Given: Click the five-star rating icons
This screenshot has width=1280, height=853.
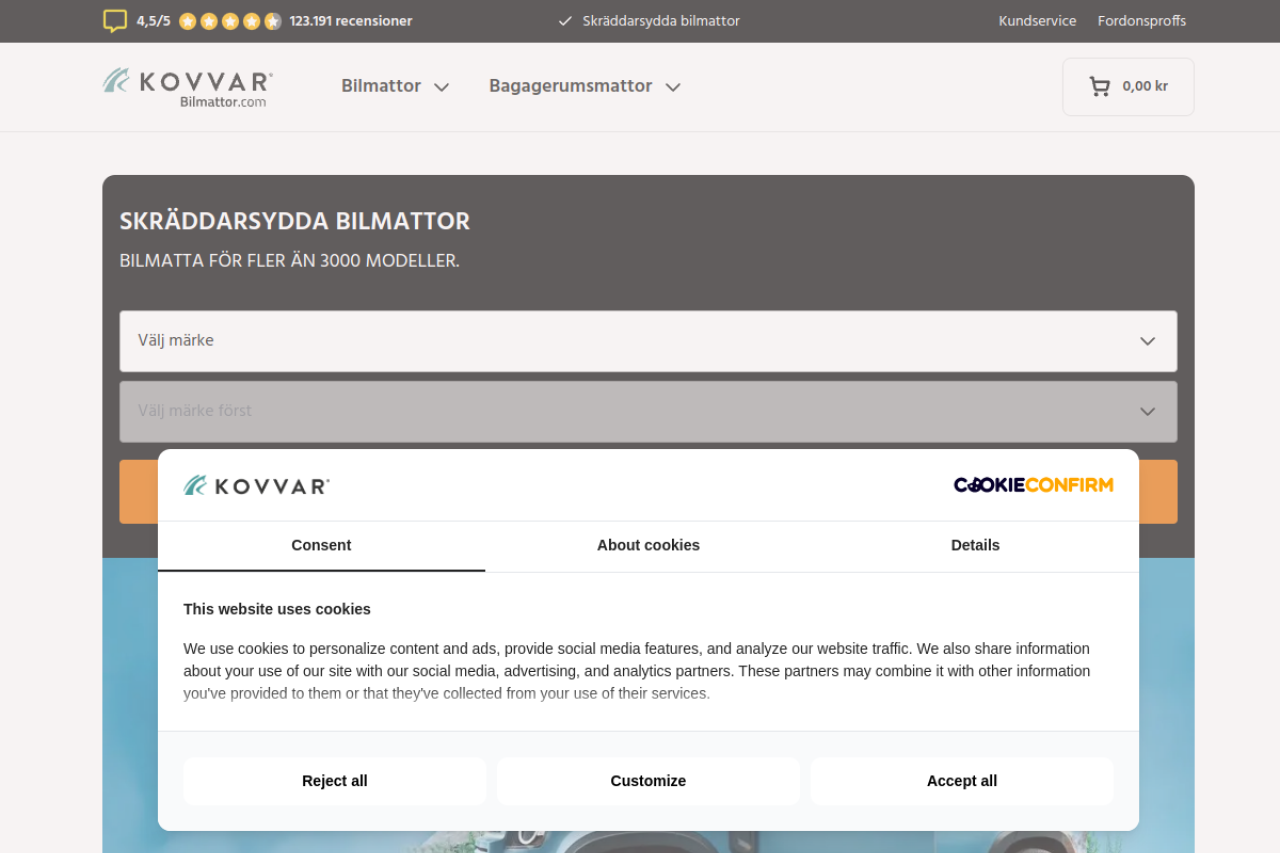Looking at the screenshot, I should tap(230, 21).
